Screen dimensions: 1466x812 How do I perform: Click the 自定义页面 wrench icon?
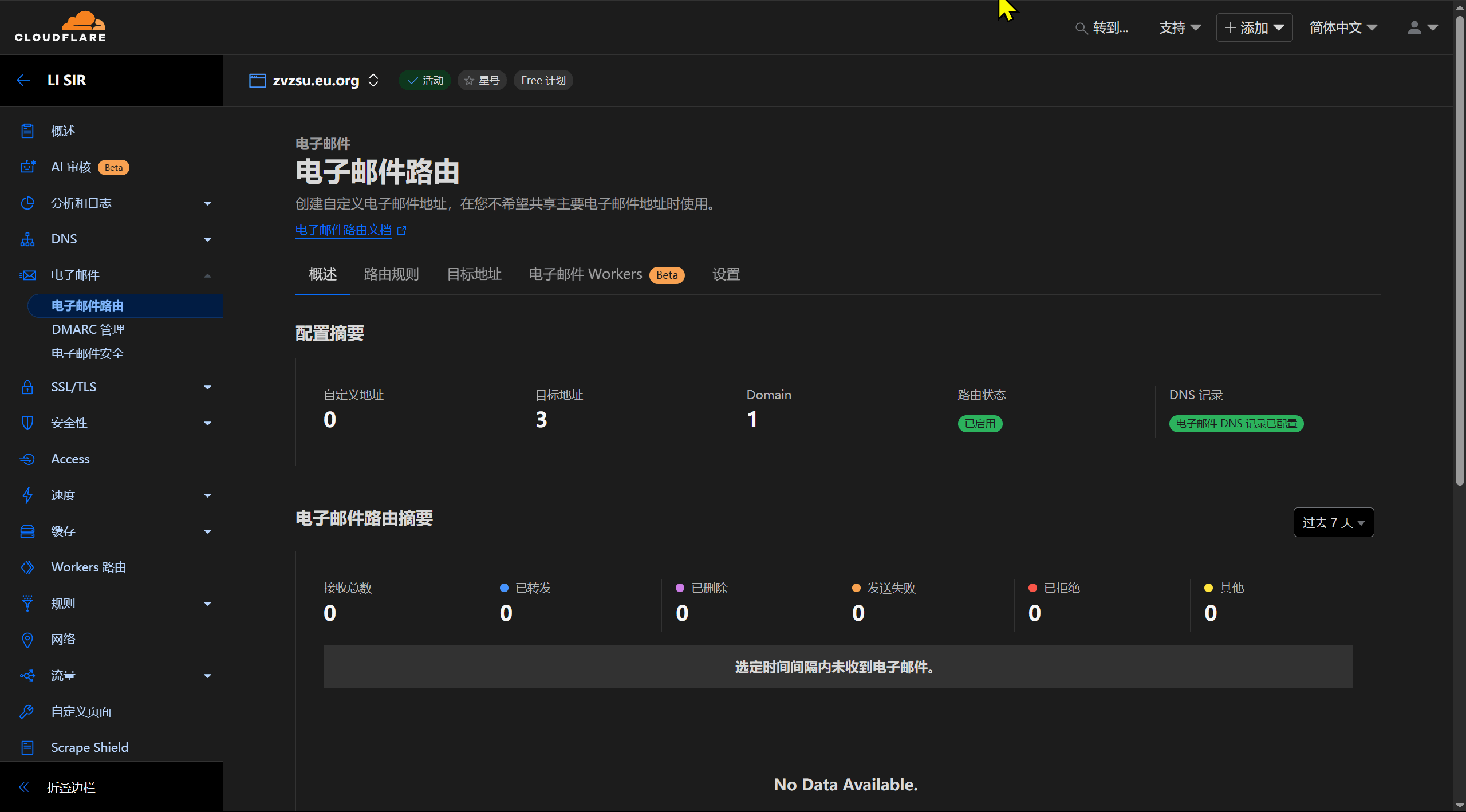pyautogui.click(x=27, y=712)
